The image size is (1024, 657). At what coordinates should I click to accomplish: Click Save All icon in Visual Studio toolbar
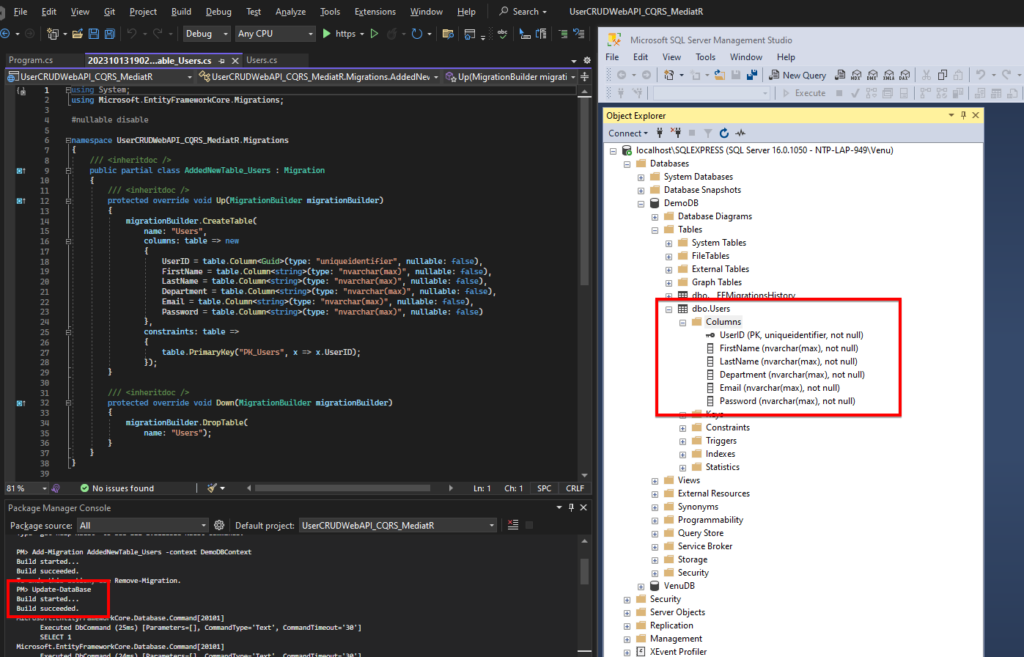[x=109, y=33]
